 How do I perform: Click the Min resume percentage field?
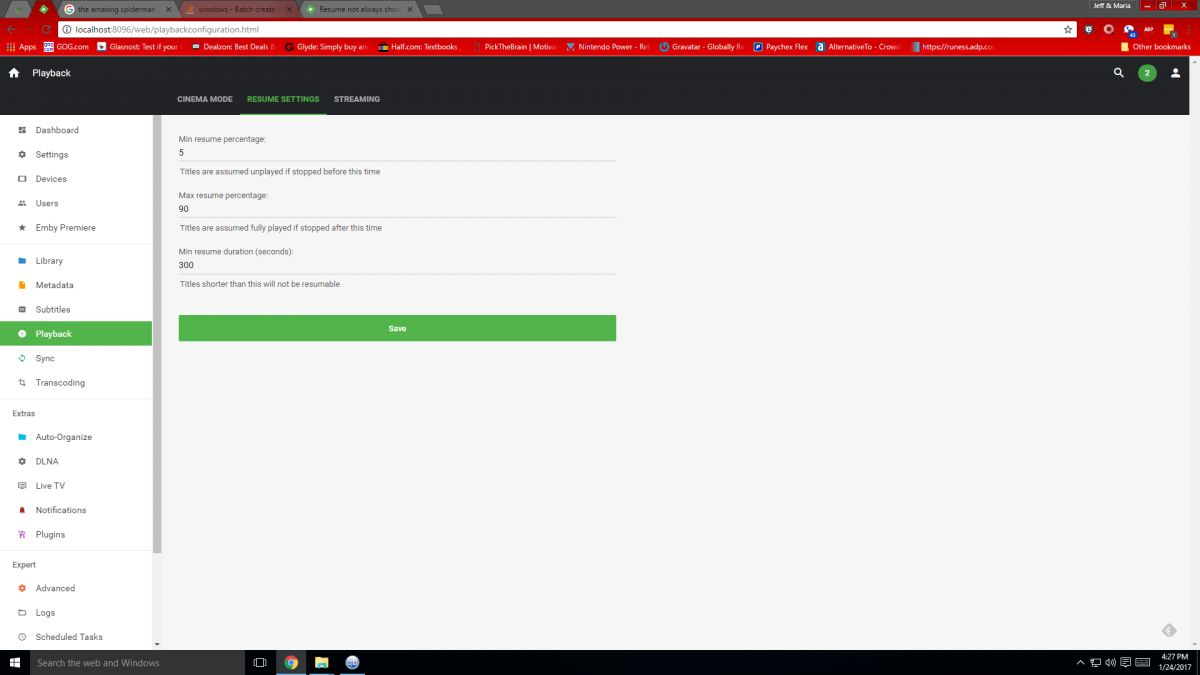[397, 153]
